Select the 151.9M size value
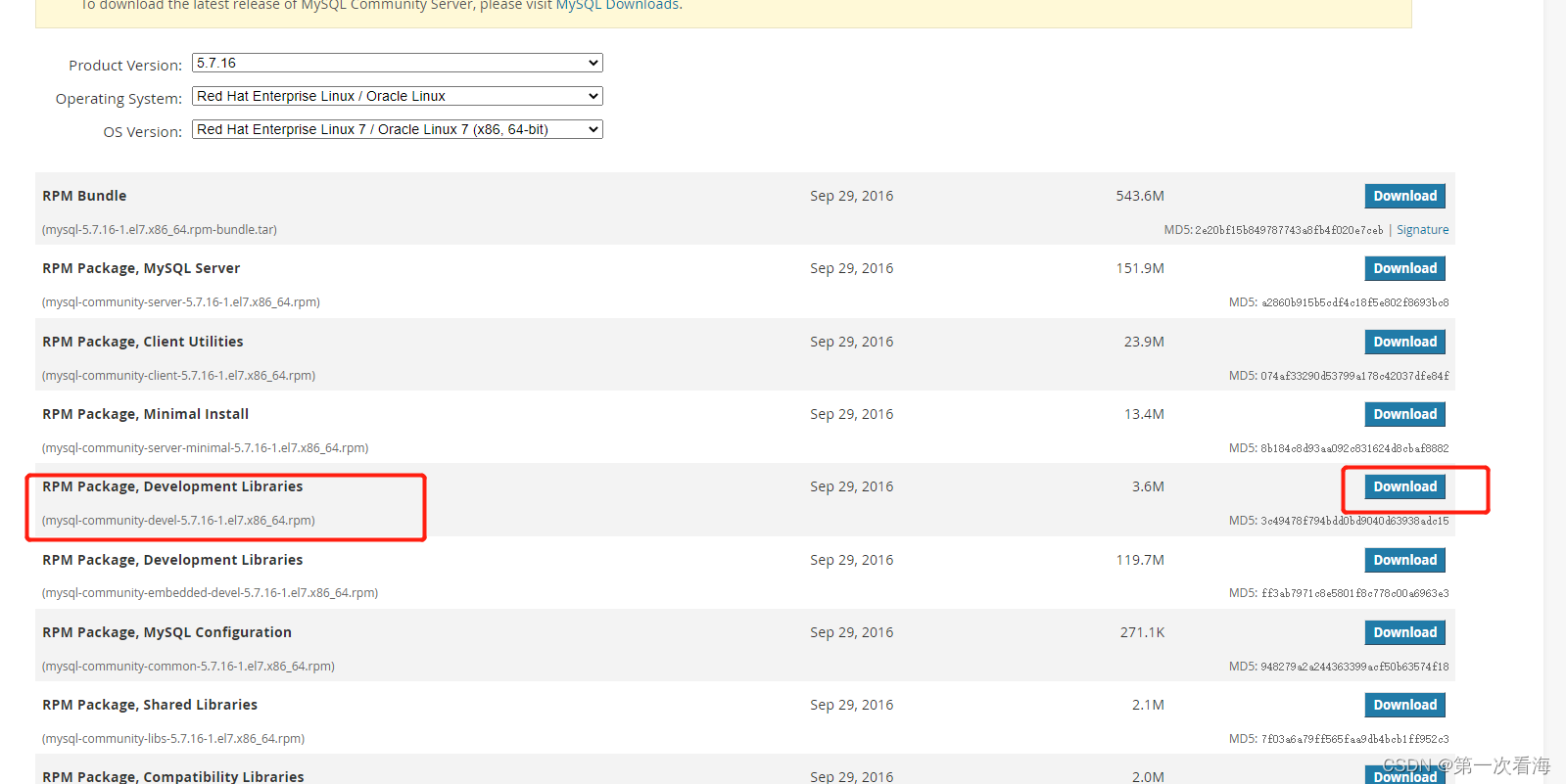The image size is (1566, 784). click(x=1140, y=268)
